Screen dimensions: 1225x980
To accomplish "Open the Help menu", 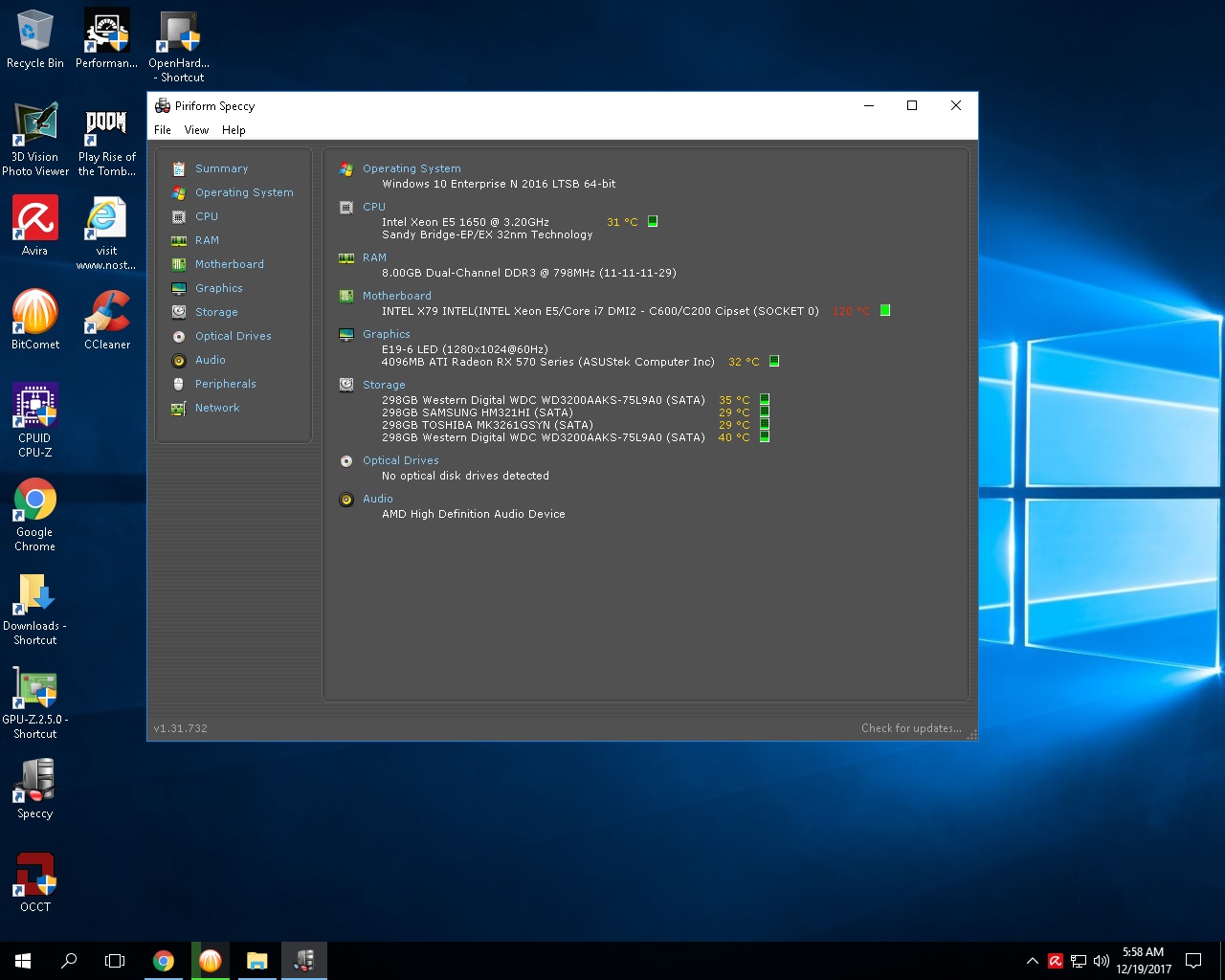I will pyautogui.click(x=234, y=130).
